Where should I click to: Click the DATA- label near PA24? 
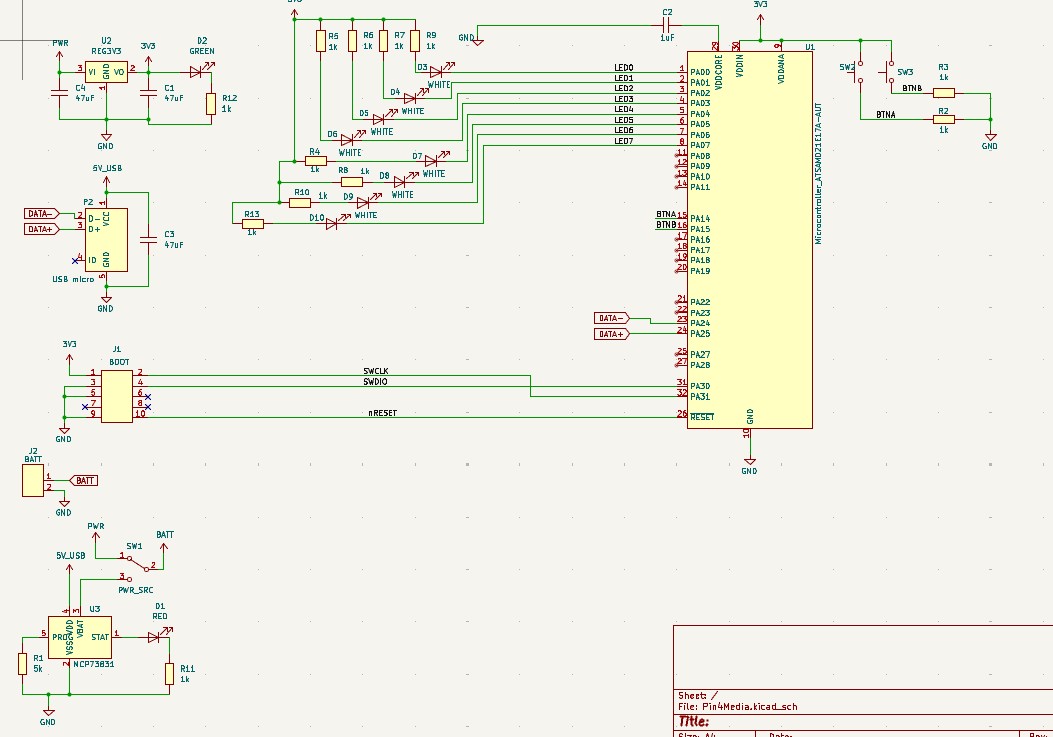point(611,318)
